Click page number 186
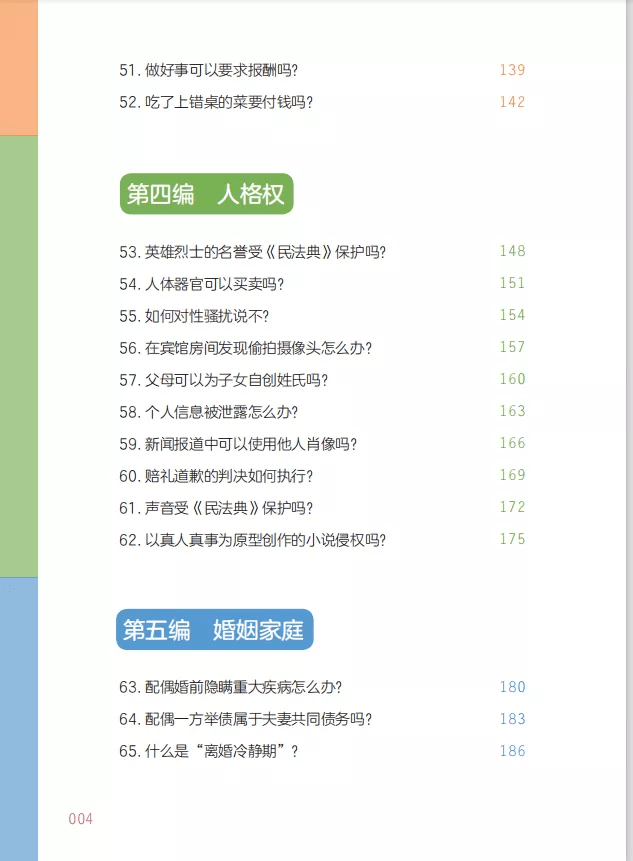This screenshot has height=861, width=633. click(512, 750)
